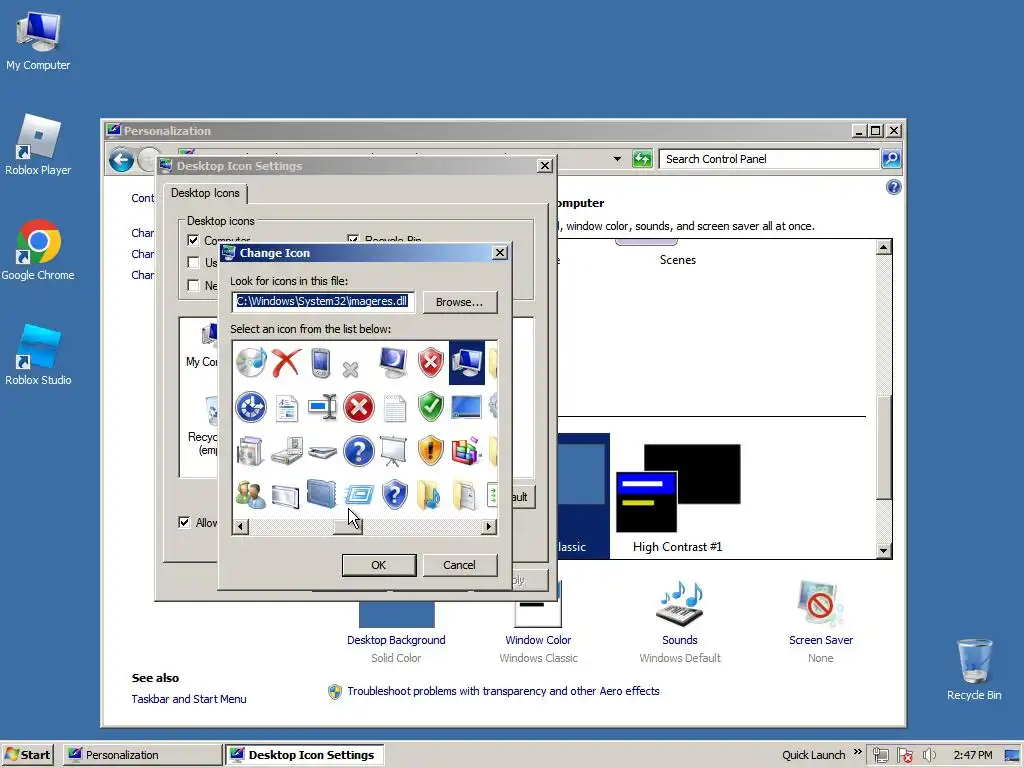The image size is (1024, 768).
Task: Toggle the Computer desktop icon checkbox
Action: point(193,240)
